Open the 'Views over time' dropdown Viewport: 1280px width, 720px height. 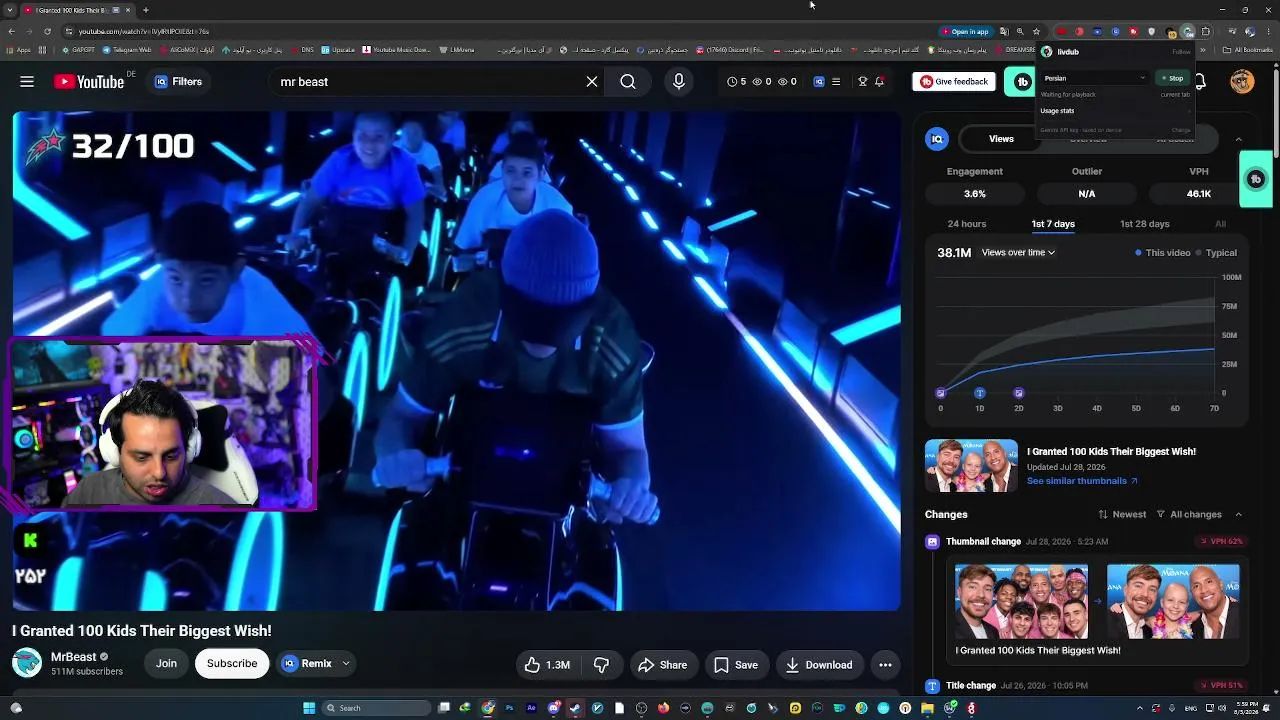pyautogui.click(x=1018, y=253)
